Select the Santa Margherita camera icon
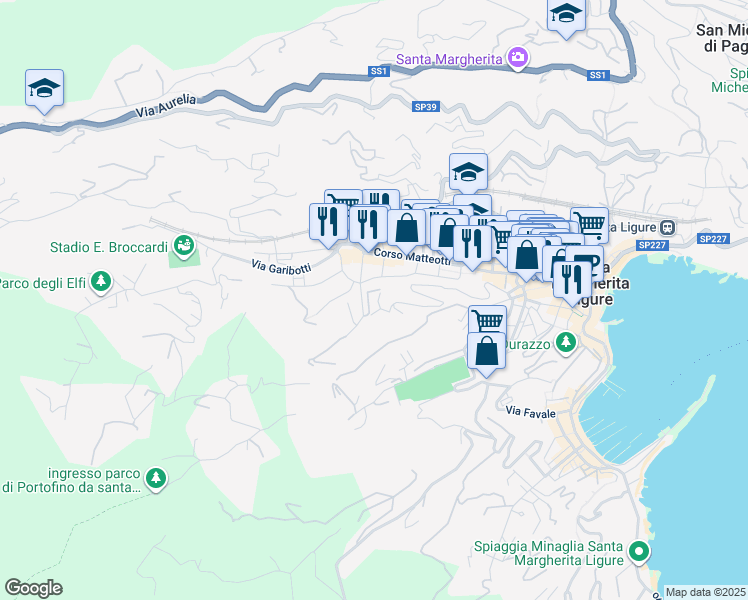Screen dimensions: 748x600 click(x=517, y=58)
